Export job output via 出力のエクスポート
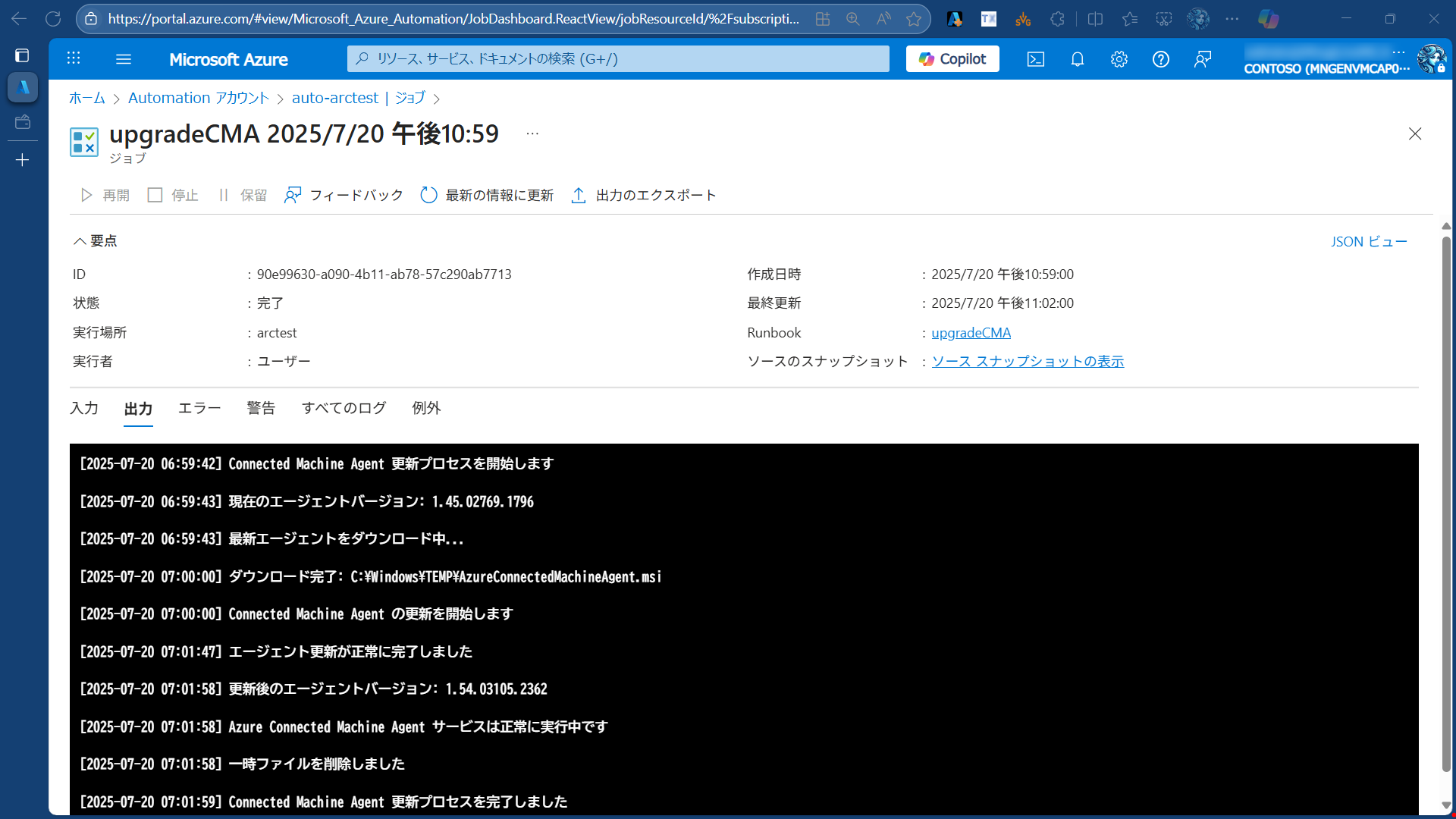The width and height of the screenshot is (1456, 819). pyautogui.click(x=643, y=195)
